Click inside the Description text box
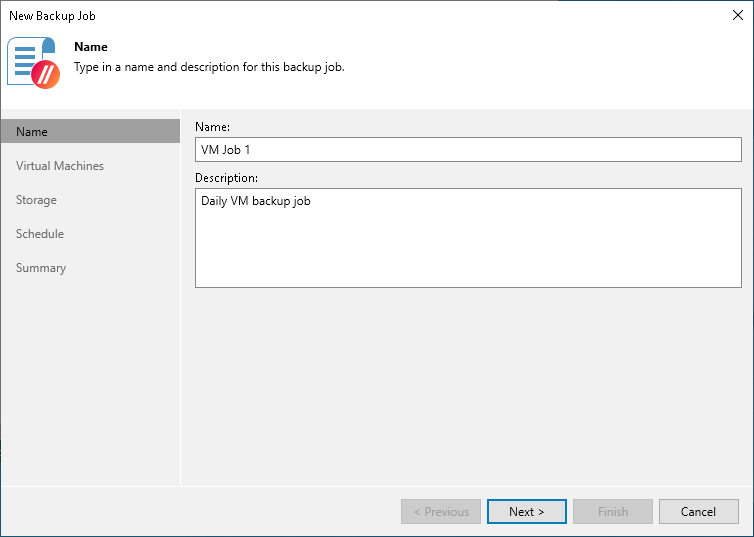 (x=468, y=238)
